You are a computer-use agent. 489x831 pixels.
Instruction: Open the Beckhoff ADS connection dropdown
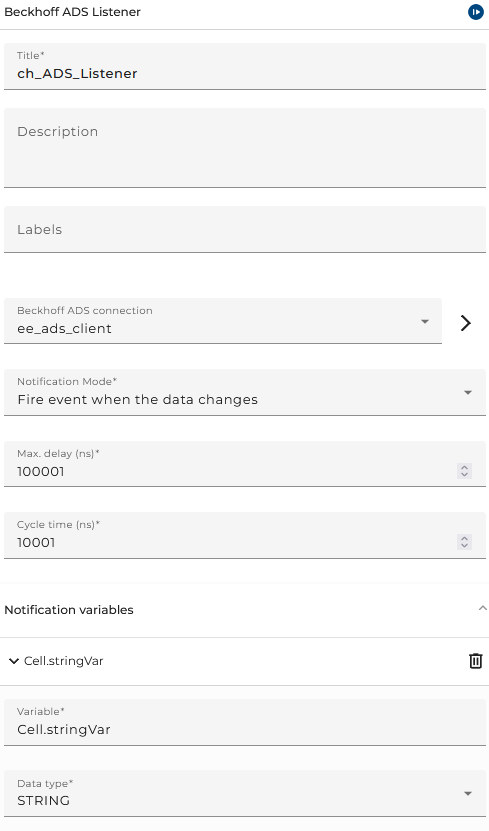(x=425, y=321)
